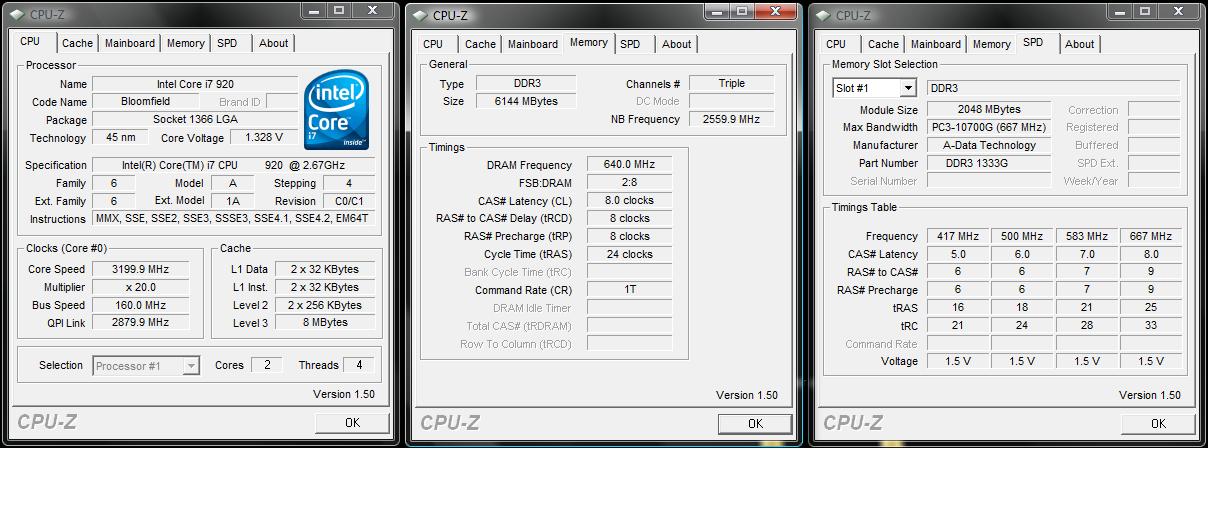This screenshot has width=1208, height=525.
Task: Click memory Type field DDR3
Action: 526,84
